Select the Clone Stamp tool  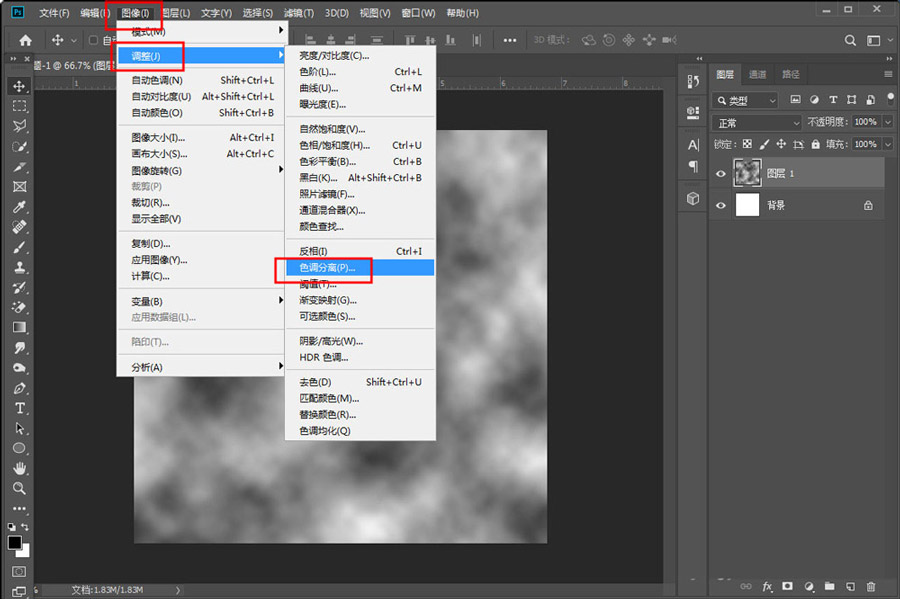[19, 267]
